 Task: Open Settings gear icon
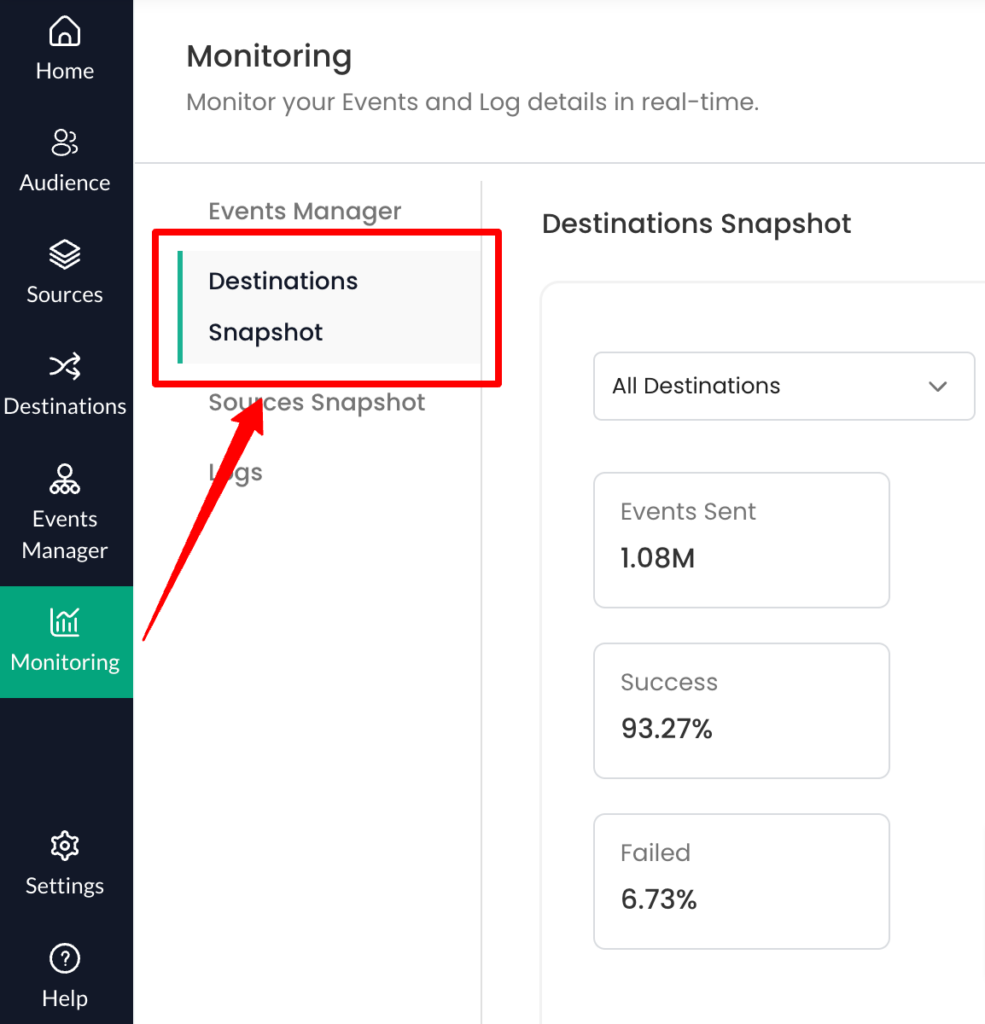[x=65, y=846]
